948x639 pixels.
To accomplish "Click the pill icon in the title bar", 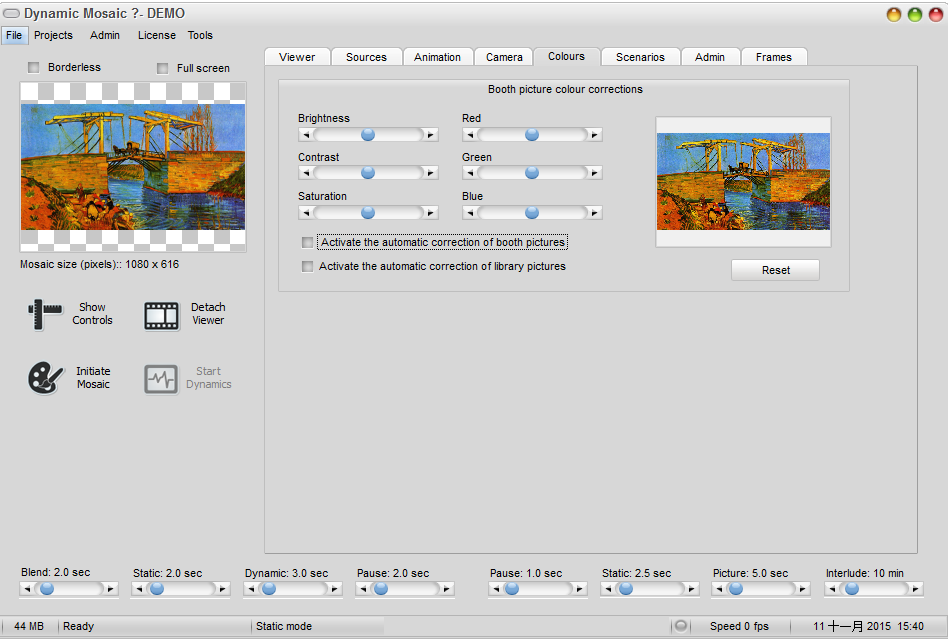I will click(x=11, y=13).
